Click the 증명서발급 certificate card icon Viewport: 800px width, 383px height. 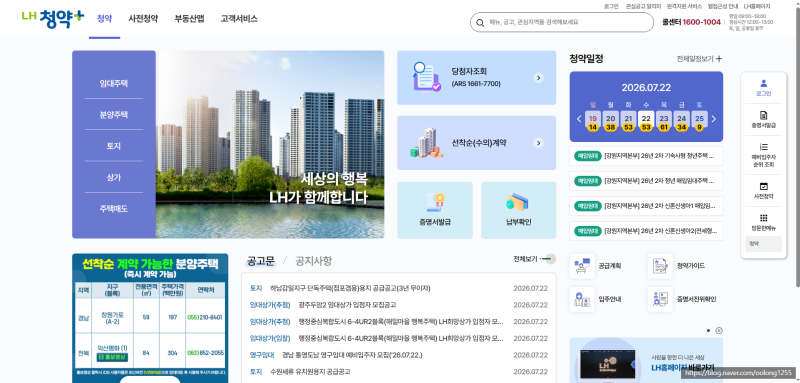(435, 202)
